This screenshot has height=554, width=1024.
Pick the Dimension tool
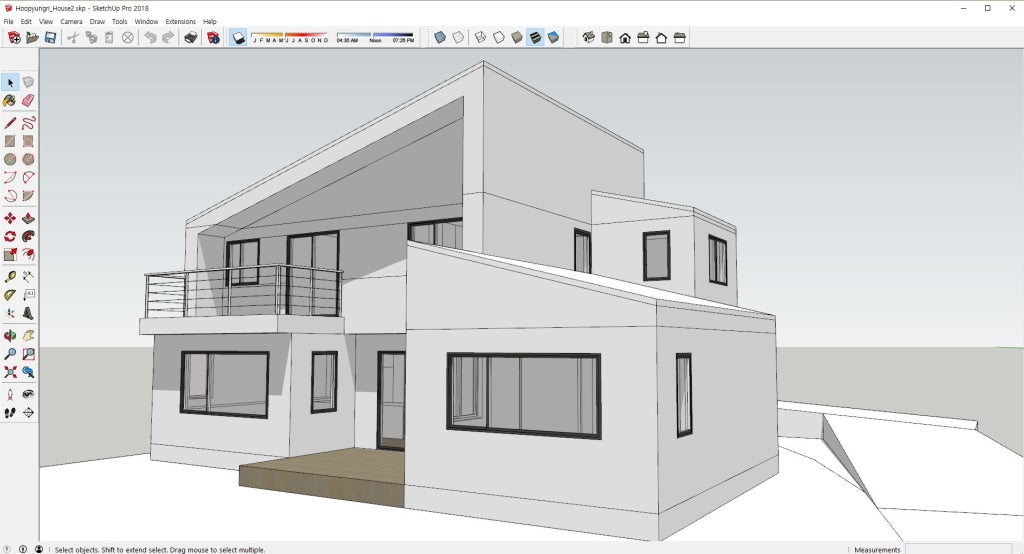28,277
